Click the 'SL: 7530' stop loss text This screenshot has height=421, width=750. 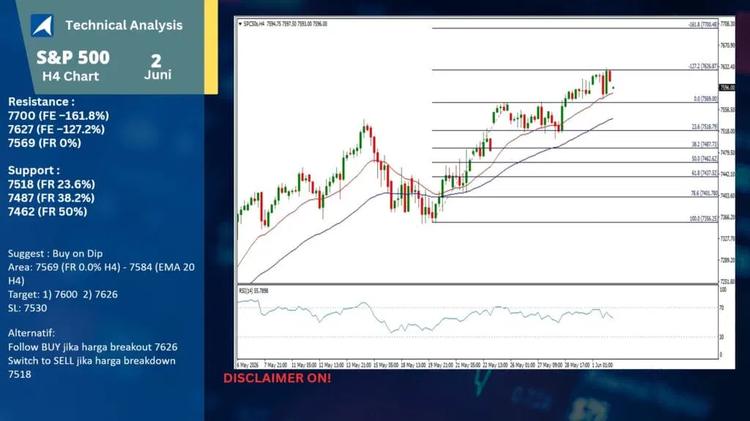[x=27, y=308]
